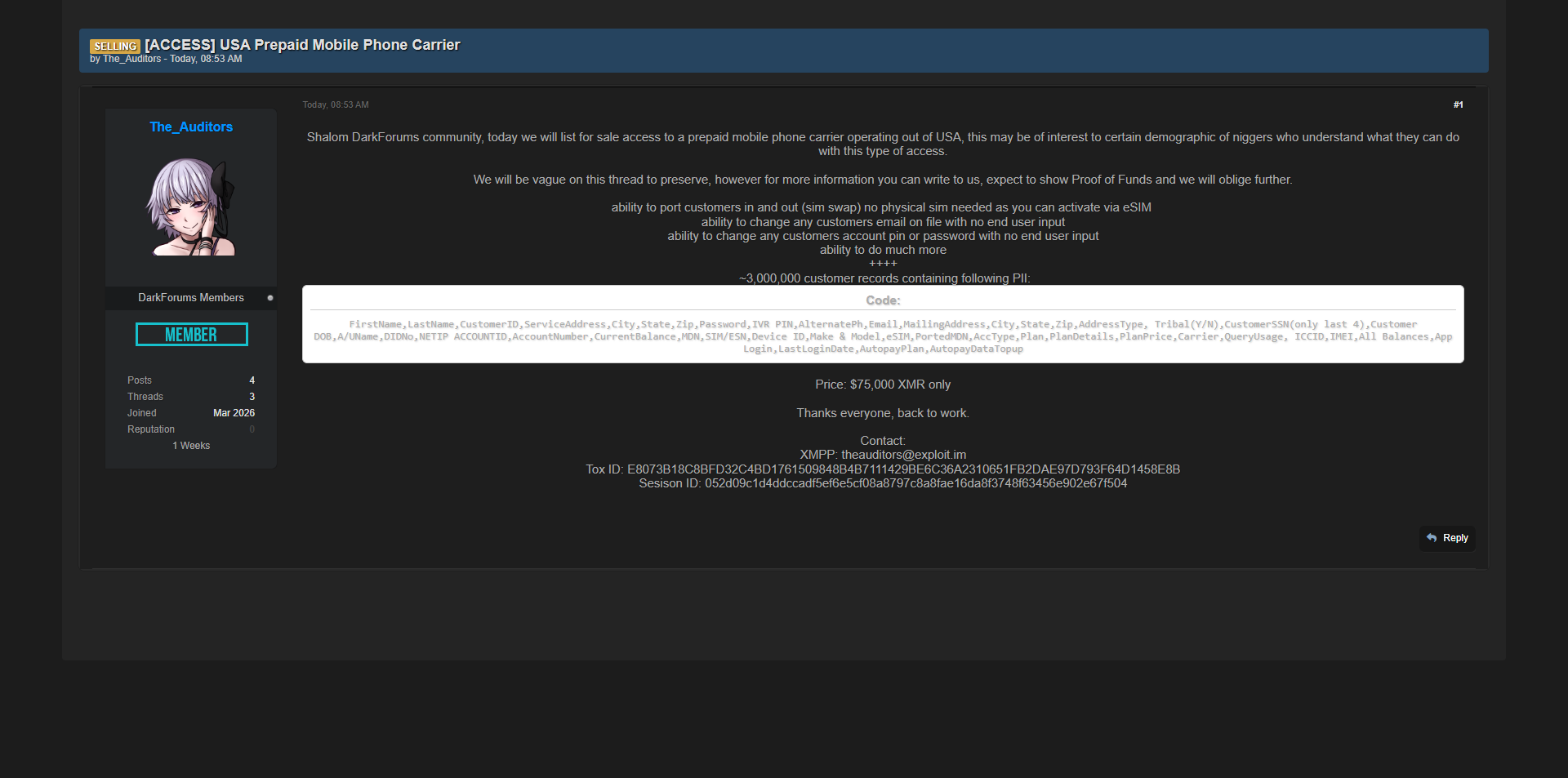Click the offline status dot beside DarkForums Members

[270, 298]
